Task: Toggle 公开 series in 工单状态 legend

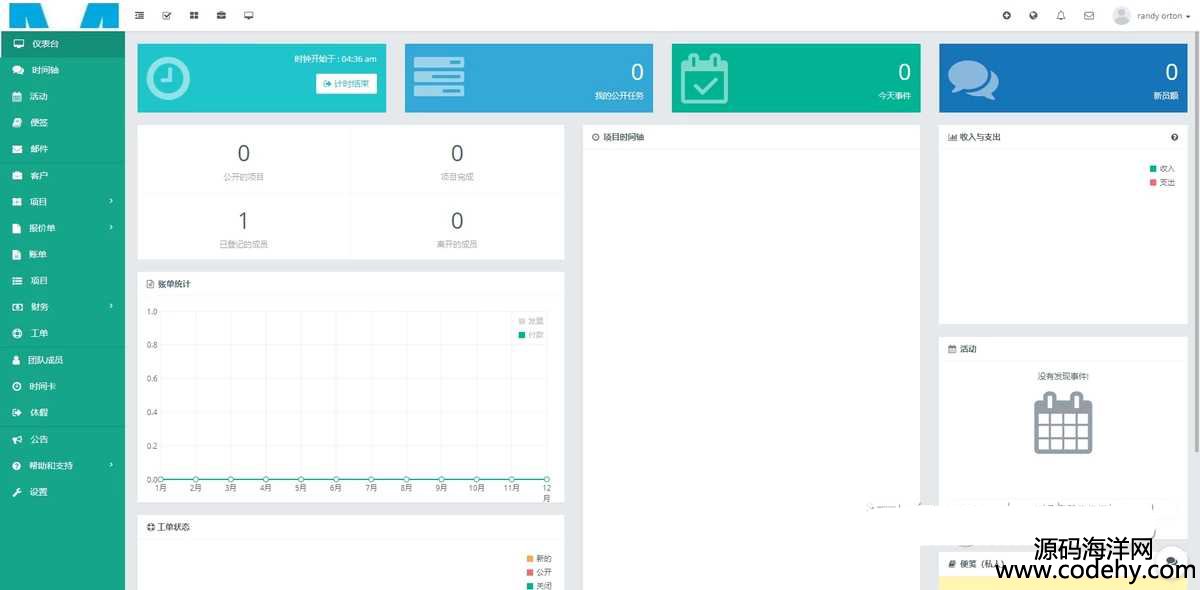Action: (x=539, y=572)
